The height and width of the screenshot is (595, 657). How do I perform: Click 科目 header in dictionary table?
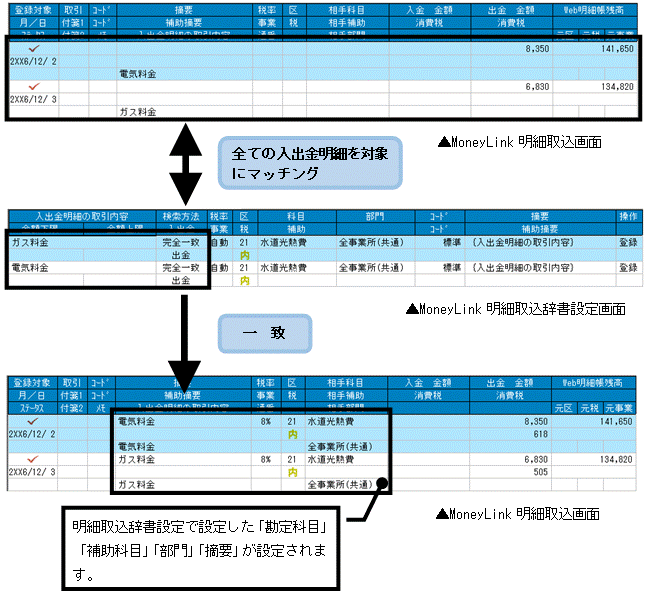coord(296,216)
